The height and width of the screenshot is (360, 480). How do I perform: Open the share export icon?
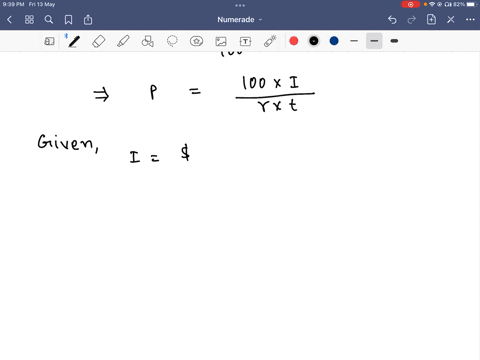coord(88,20)
